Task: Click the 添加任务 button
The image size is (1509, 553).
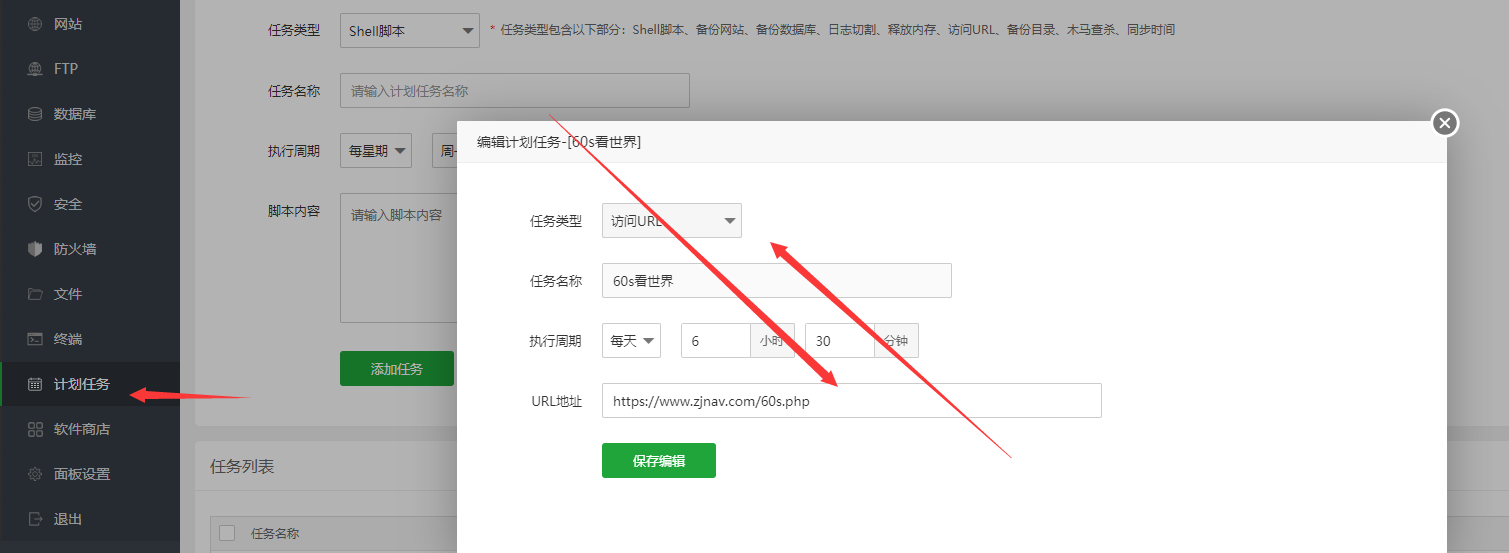Action: coord(397,369)
